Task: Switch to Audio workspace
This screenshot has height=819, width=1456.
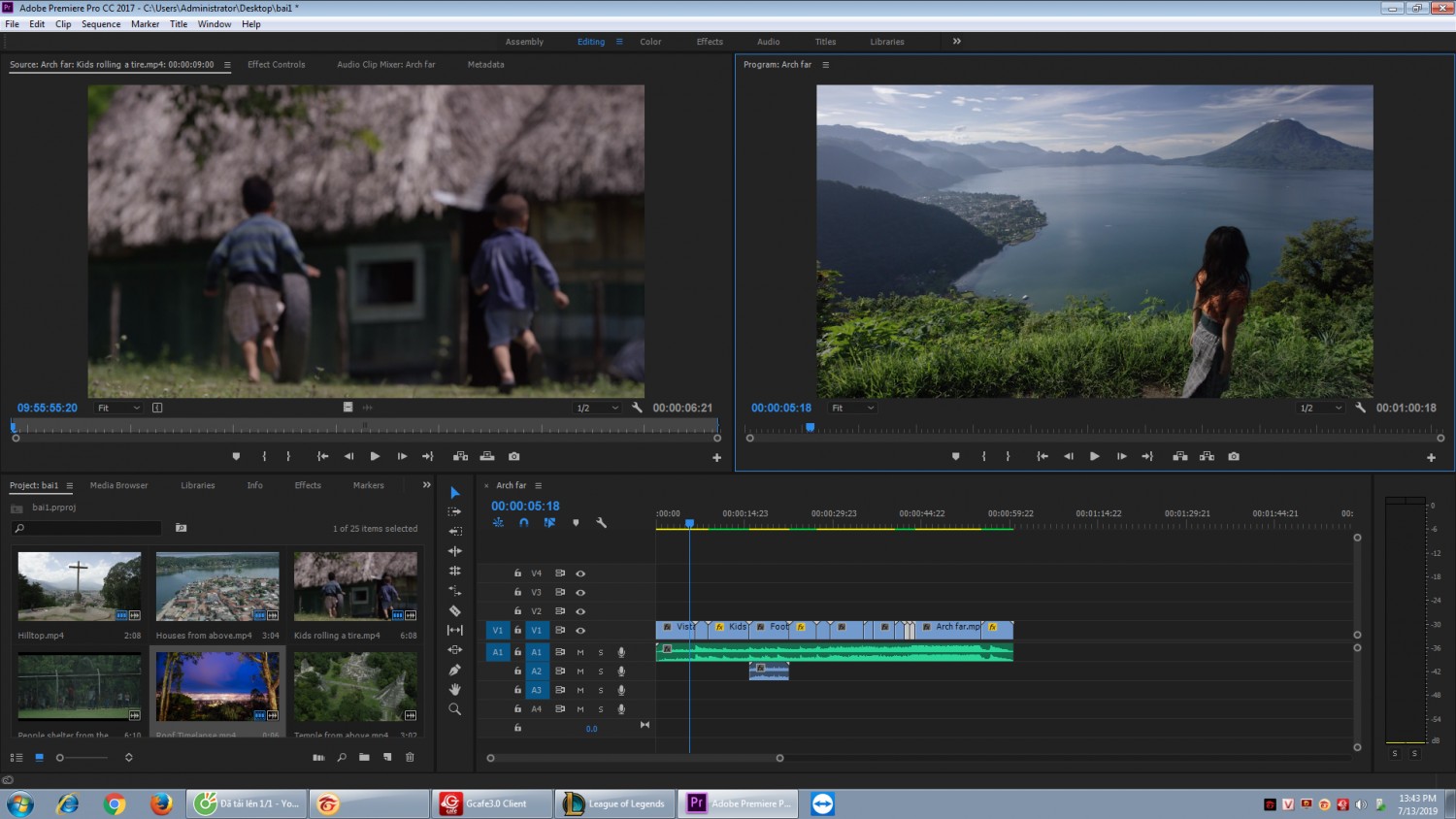Action: 768,42
